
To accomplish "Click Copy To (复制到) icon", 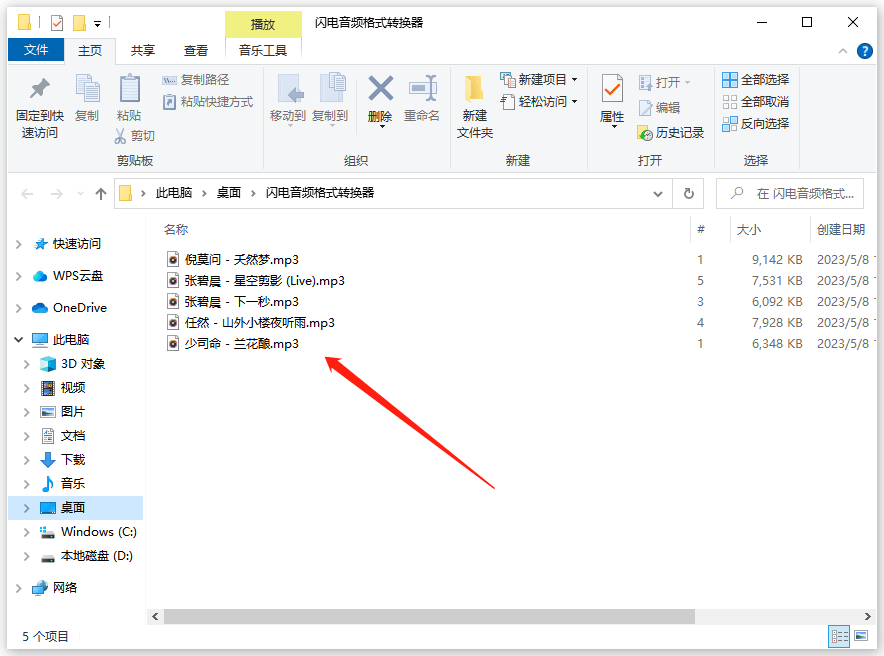I will click(333, 89).
